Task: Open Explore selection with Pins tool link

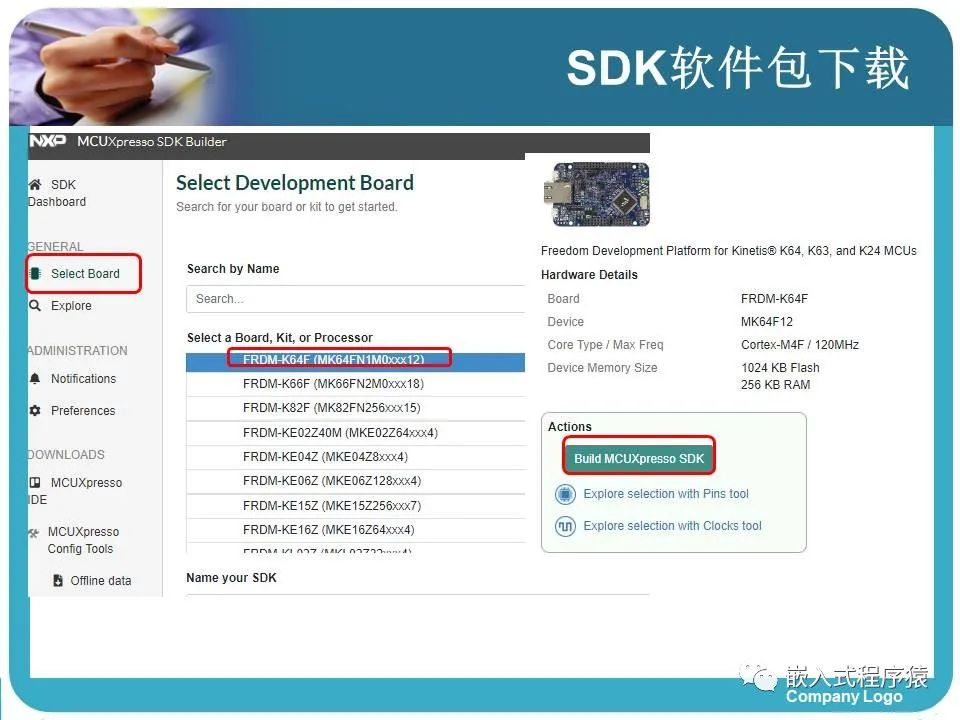Action: pos(666,494)
